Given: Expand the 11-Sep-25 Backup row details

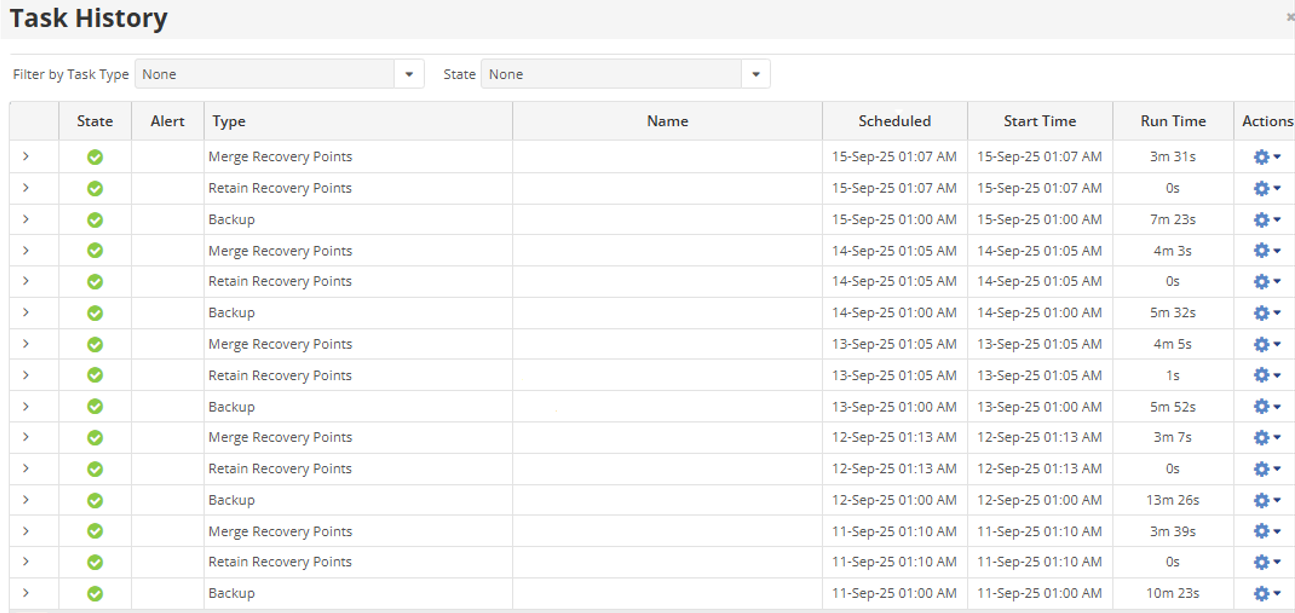Looking at the screenshot, I should pyautogui.click(x=26, y=592).
